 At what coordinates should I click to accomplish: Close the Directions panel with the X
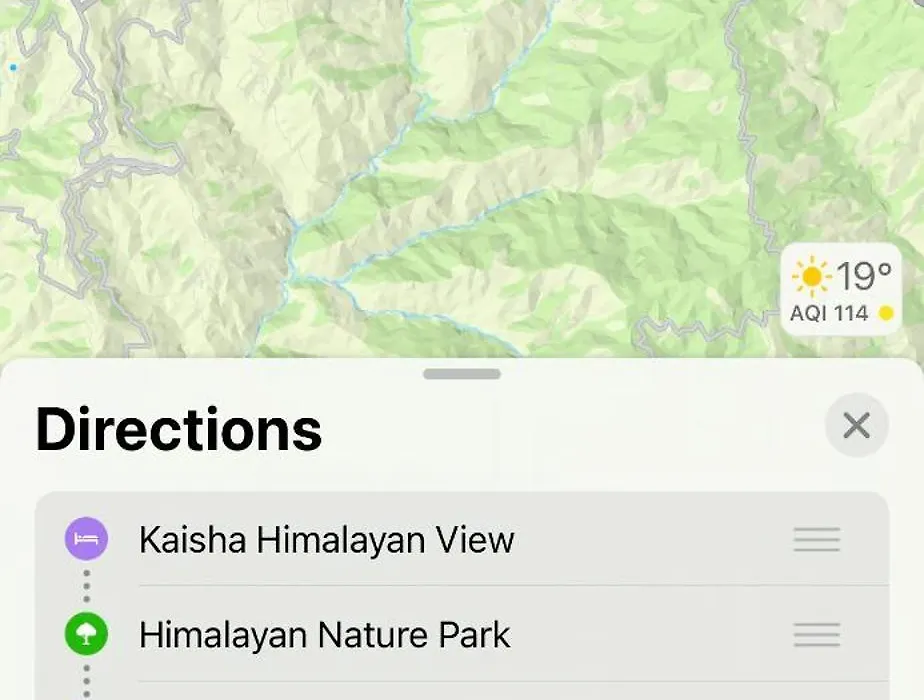point(856,425)
